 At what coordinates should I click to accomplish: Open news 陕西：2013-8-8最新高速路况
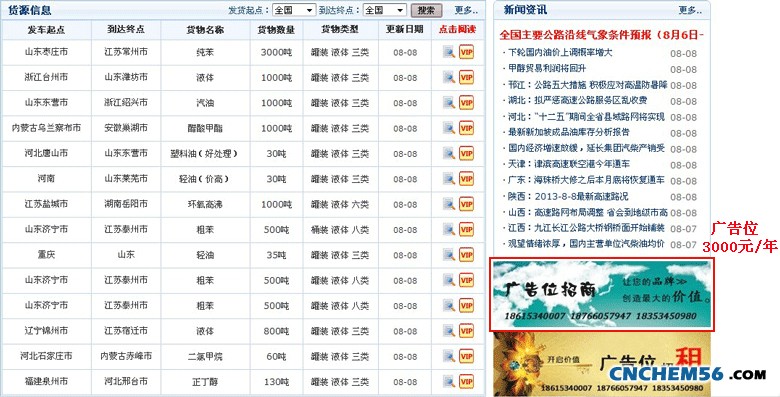568,196
